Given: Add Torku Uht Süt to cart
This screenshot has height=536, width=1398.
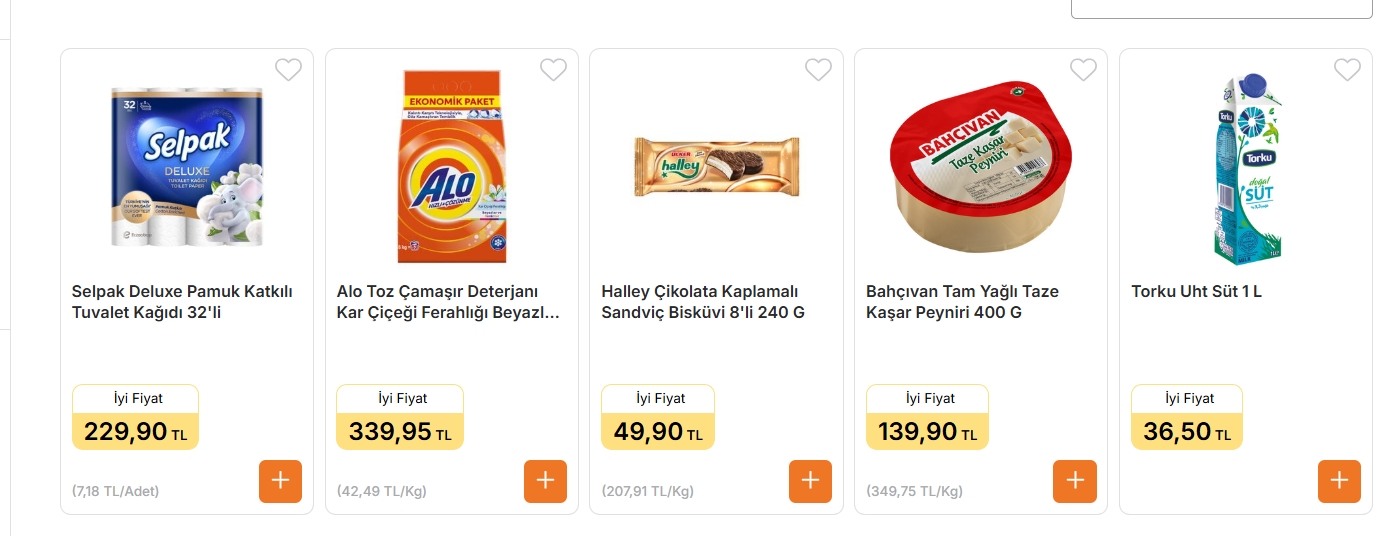Looking at the screenshot, I should pos(1339,481).
